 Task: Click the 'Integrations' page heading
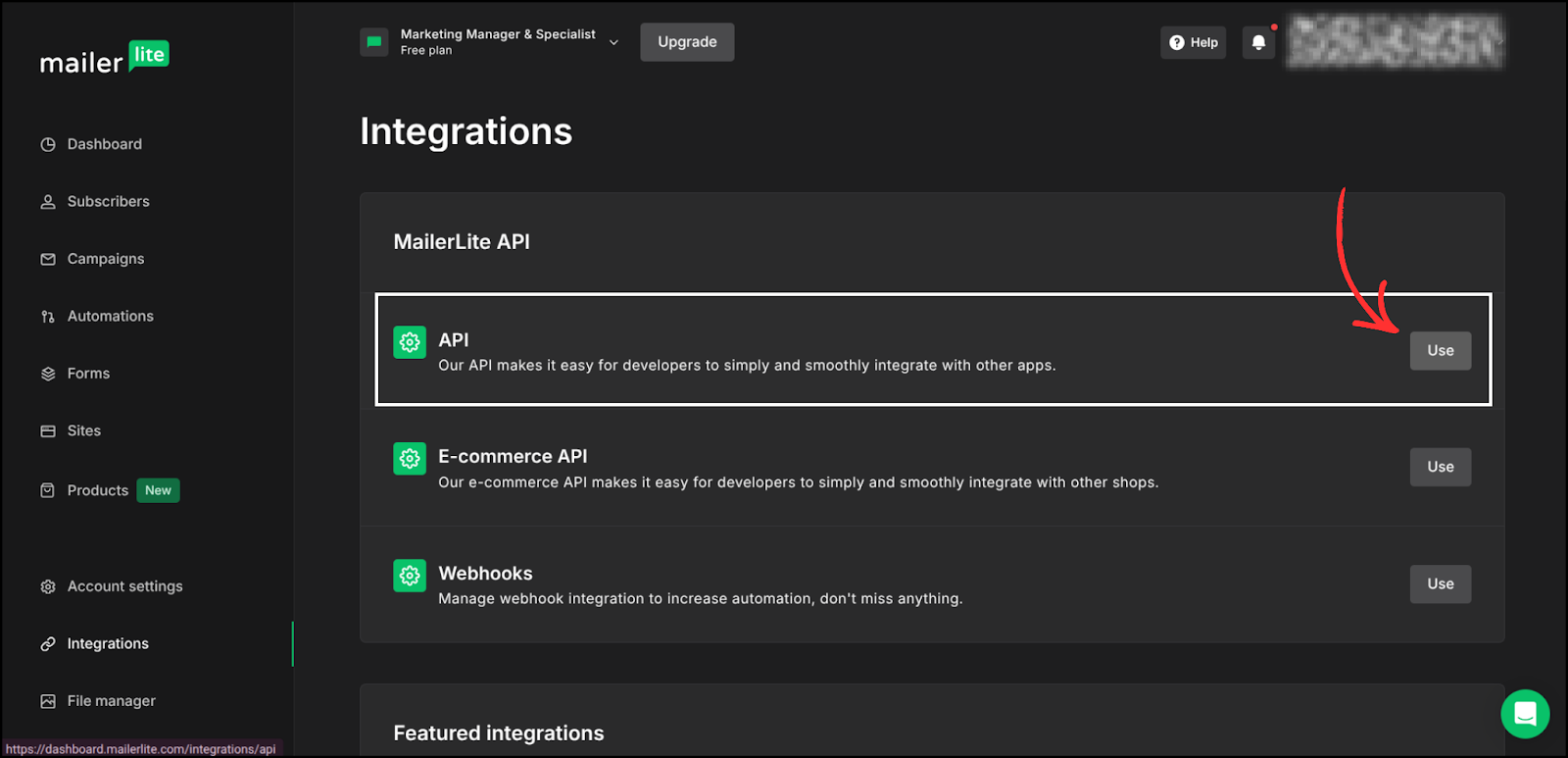466,131
